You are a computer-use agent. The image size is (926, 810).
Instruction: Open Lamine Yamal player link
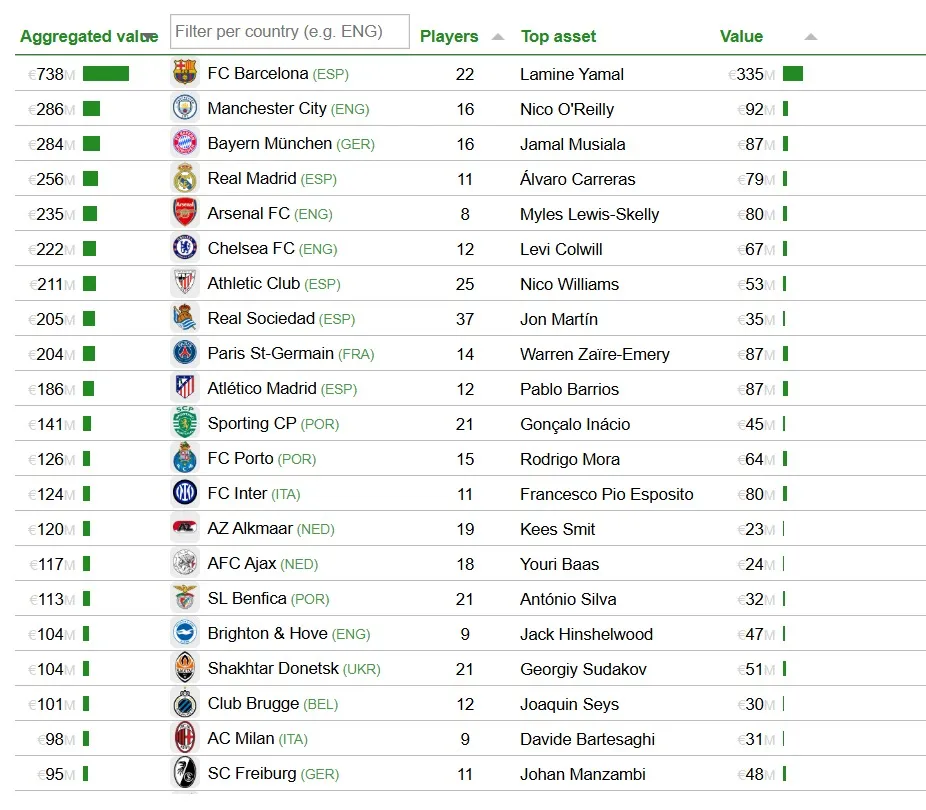[x=572, y=74]
